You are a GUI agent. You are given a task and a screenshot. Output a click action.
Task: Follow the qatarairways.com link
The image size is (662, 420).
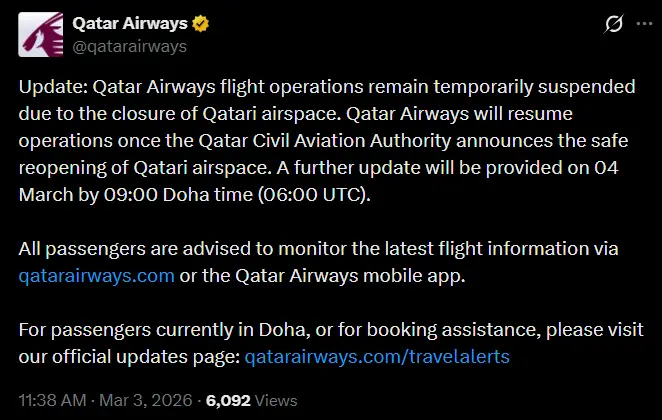[97, 275]
